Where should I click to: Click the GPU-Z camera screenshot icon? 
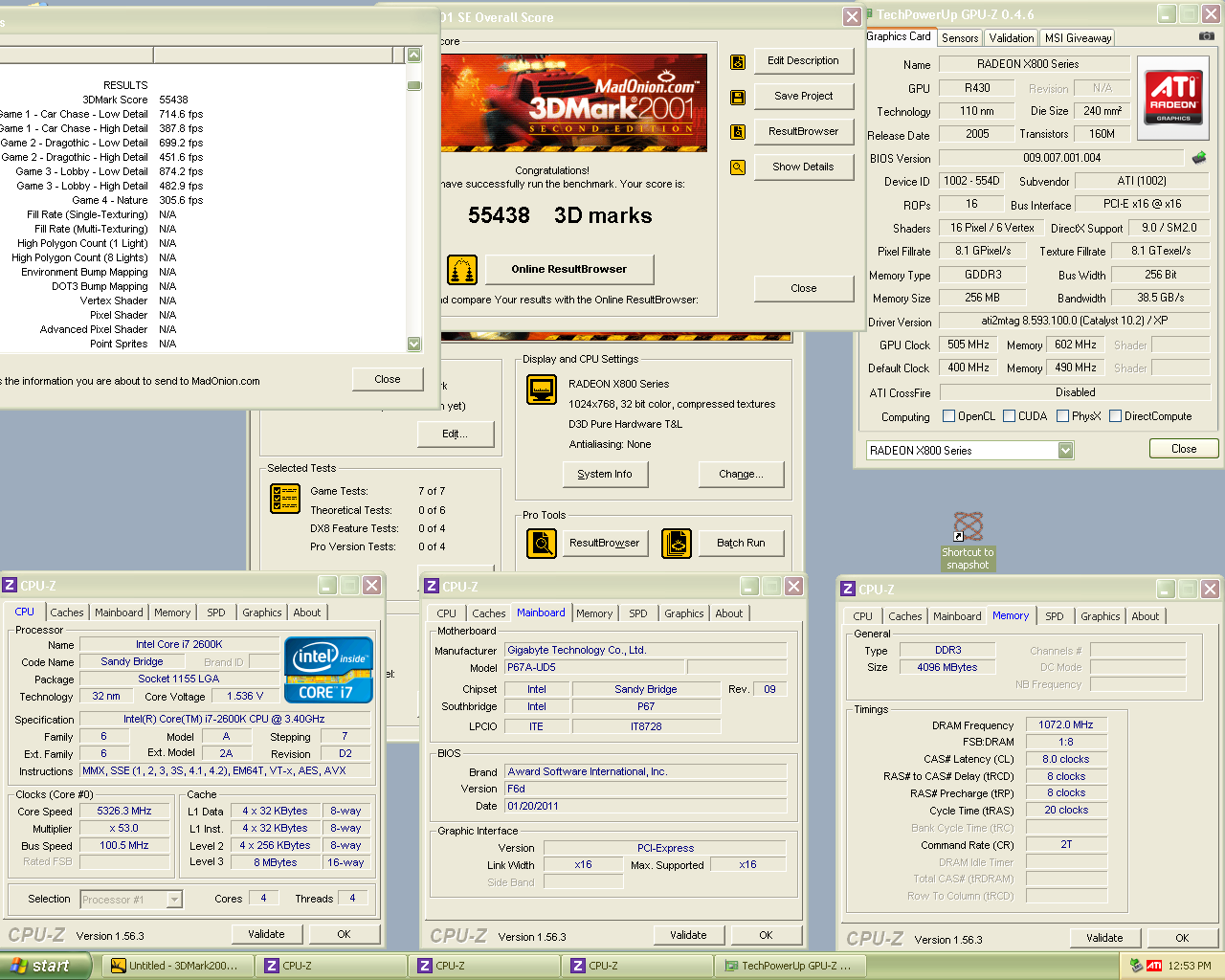(1207, 36)
